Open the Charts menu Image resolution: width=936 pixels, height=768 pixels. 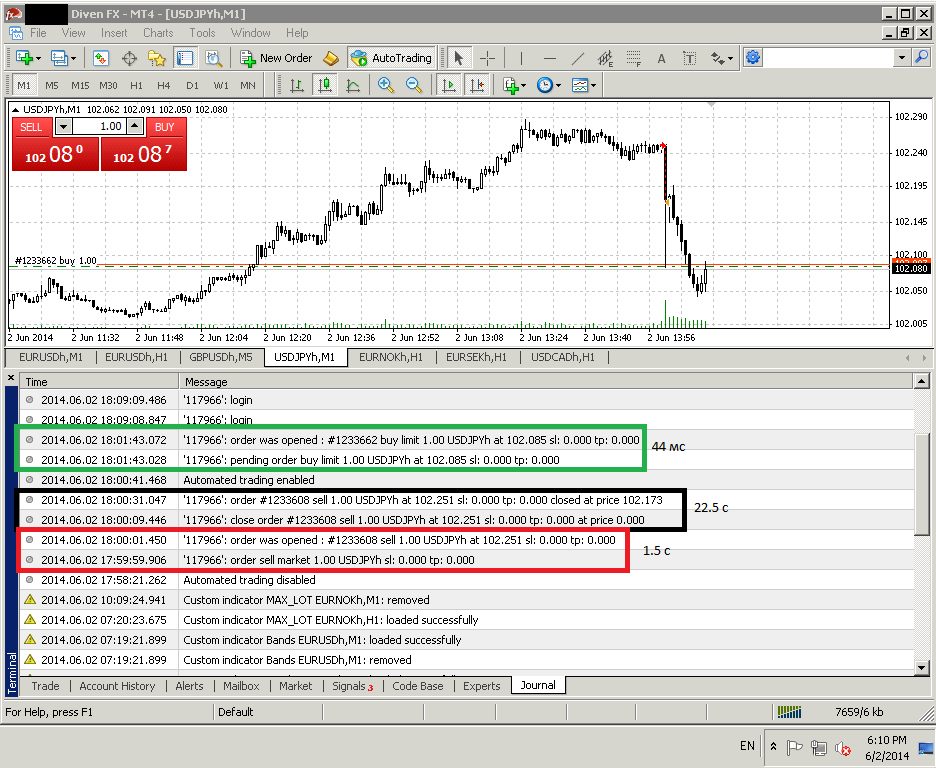click(158, 33)
